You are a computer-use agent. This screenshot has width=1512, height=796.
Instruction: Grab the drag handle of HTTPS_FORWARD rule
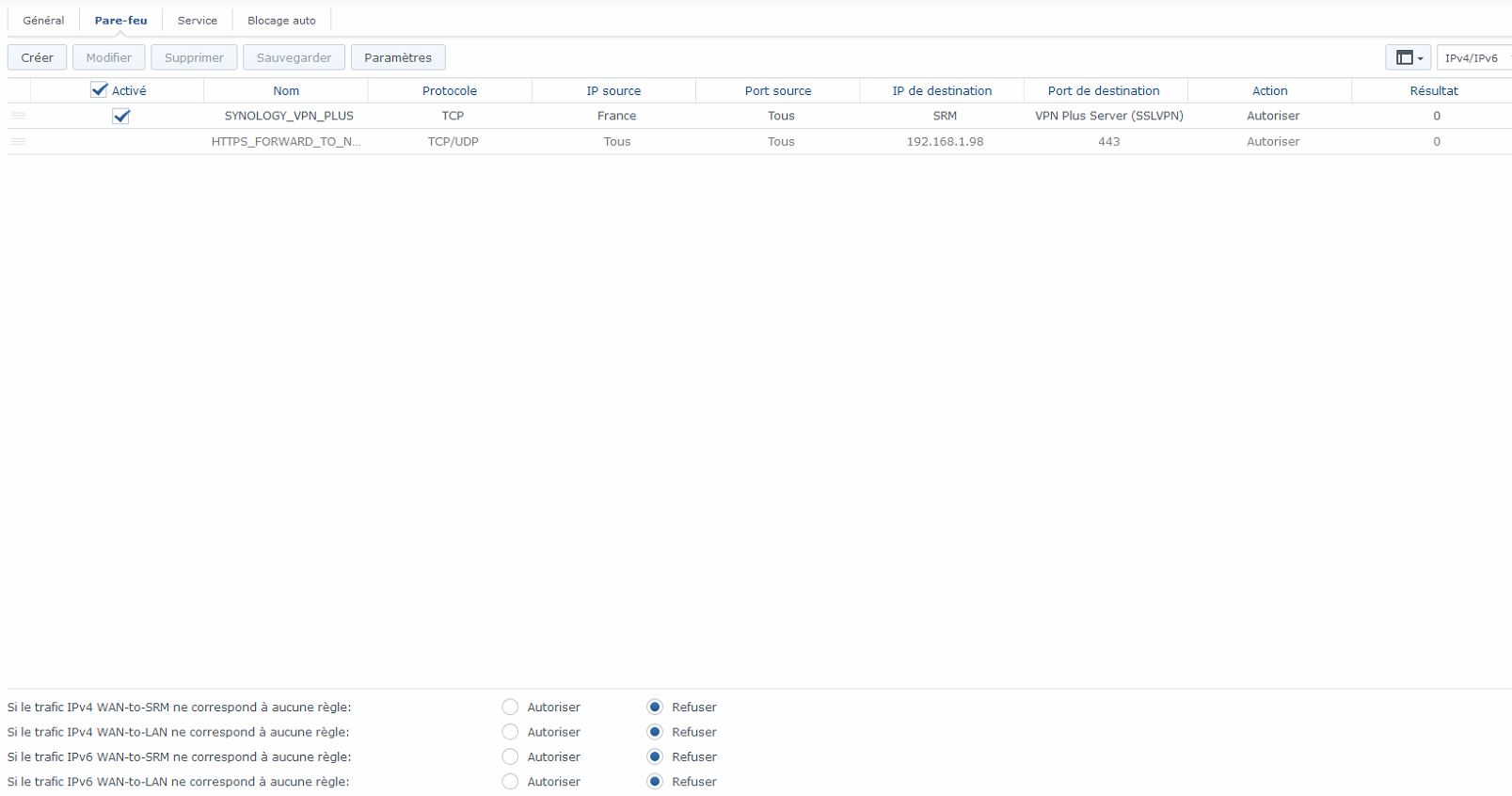coord(18,142)
